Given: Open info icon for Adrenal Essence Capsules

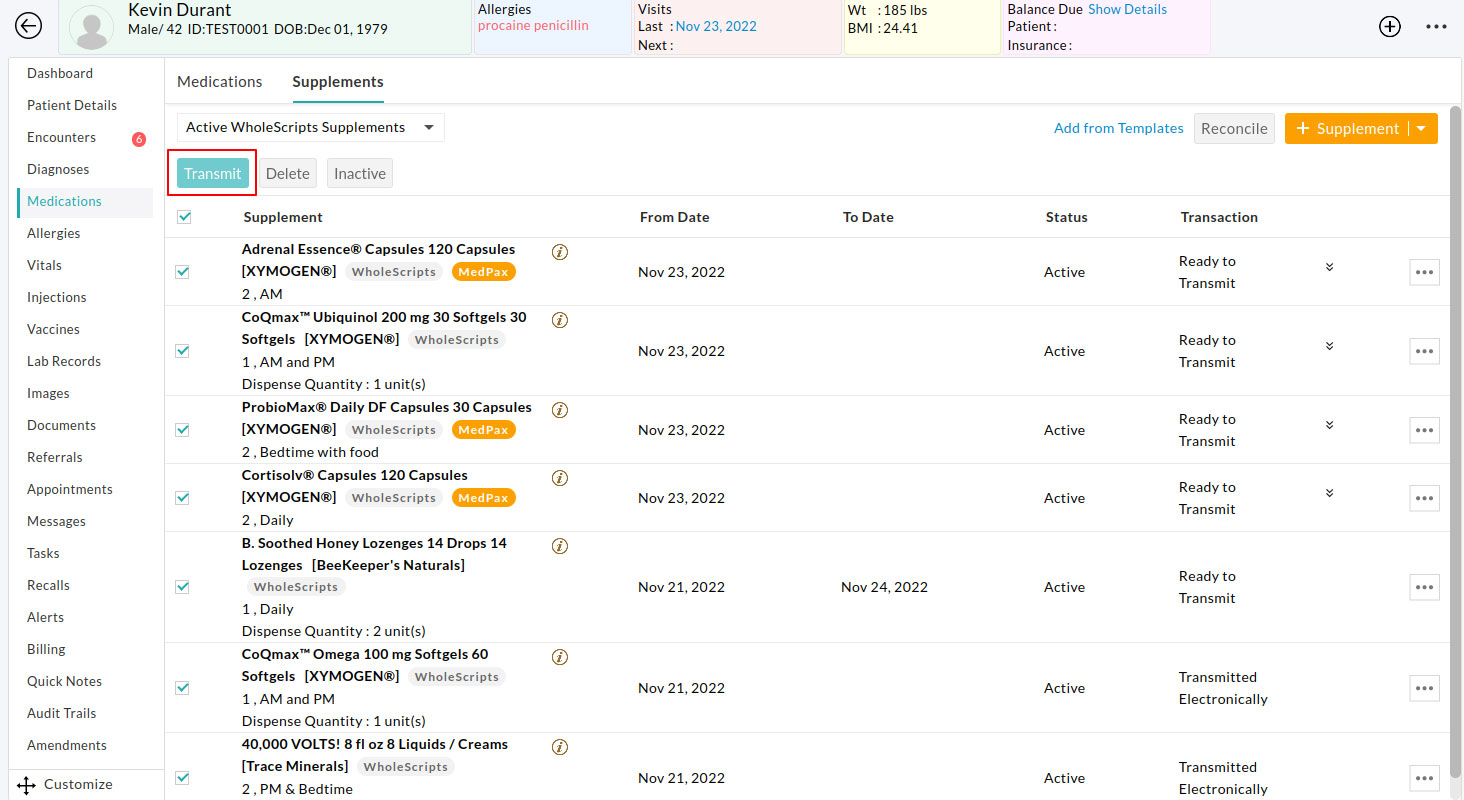Looking at the screenshot, I should (x=560, y=252).
